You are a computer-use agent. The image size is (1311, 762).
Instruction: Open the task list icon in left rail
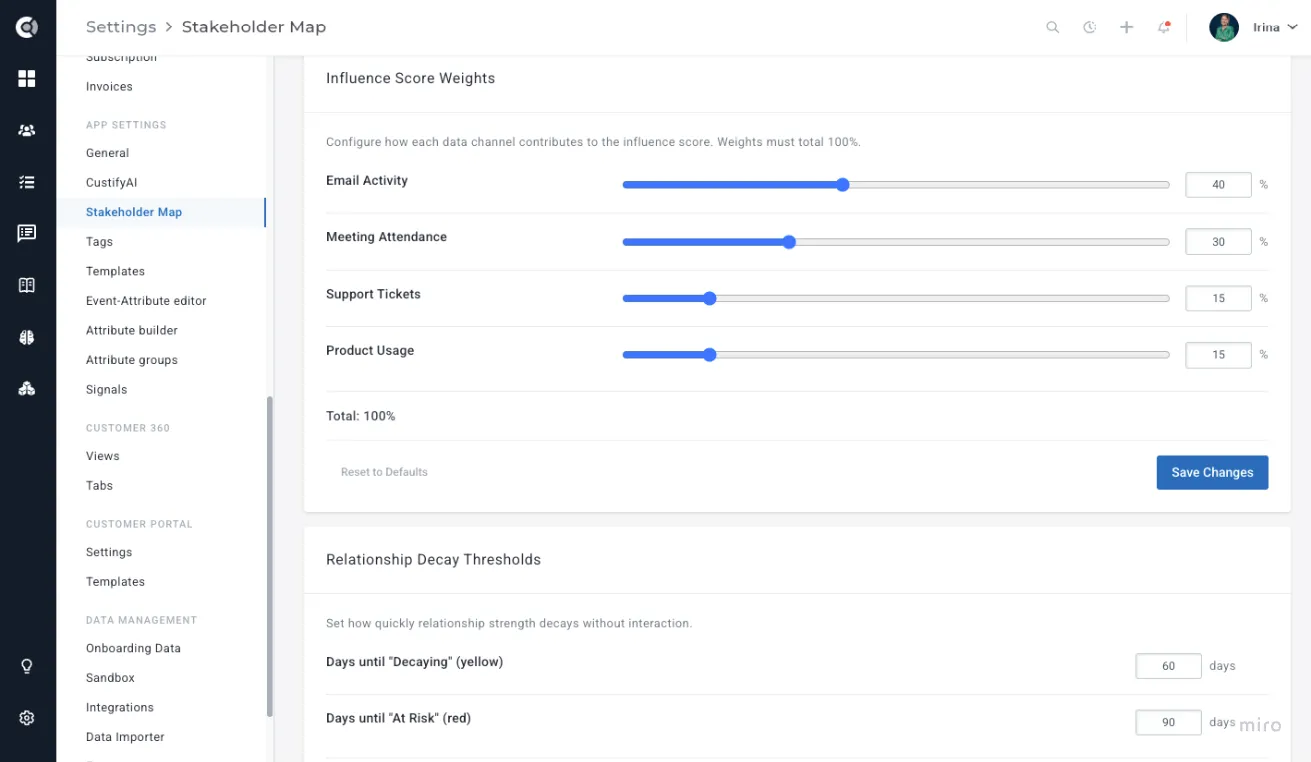point(27,183)
